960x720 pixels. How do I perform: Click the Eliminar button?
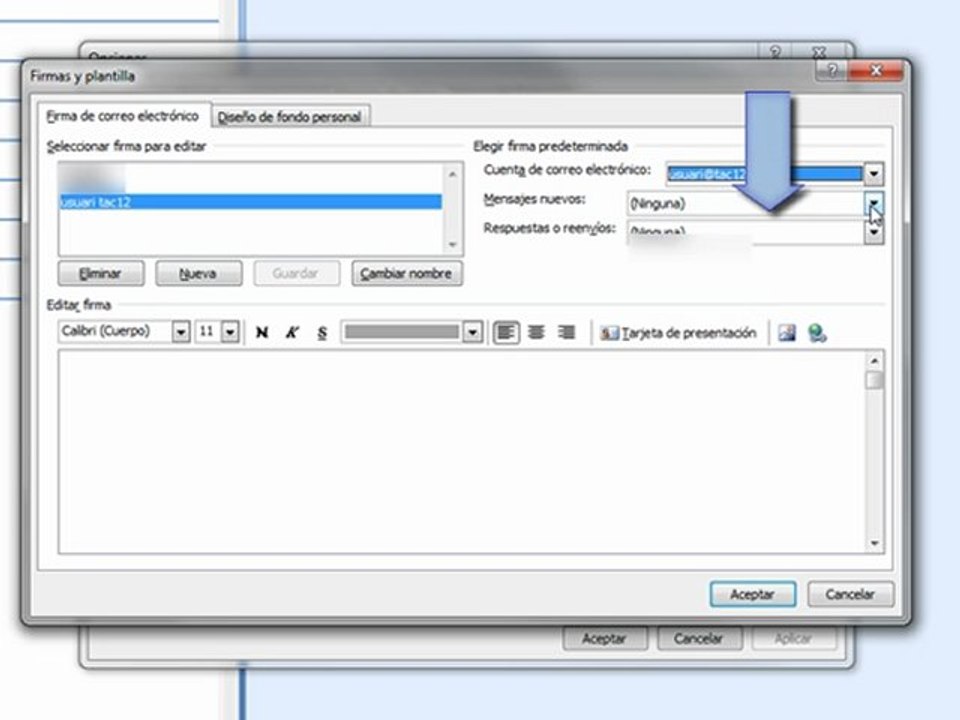[101, 273]
